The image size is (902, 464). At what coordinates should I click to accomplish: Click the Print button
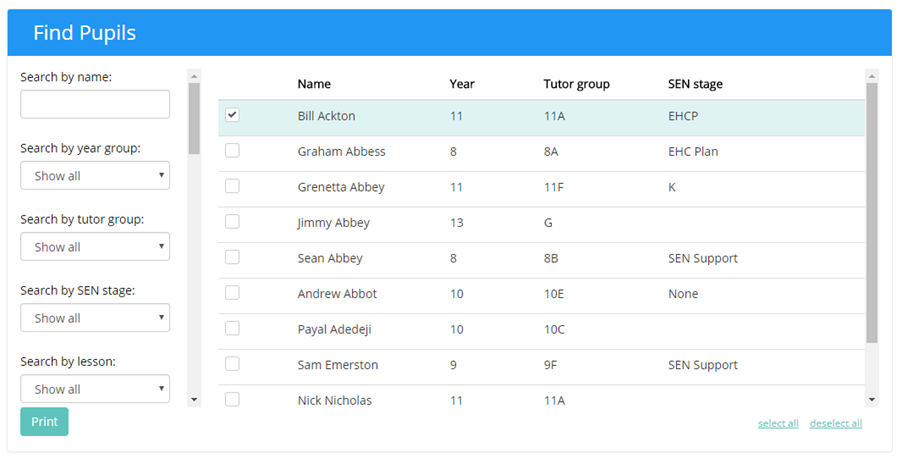click(44, 422)
